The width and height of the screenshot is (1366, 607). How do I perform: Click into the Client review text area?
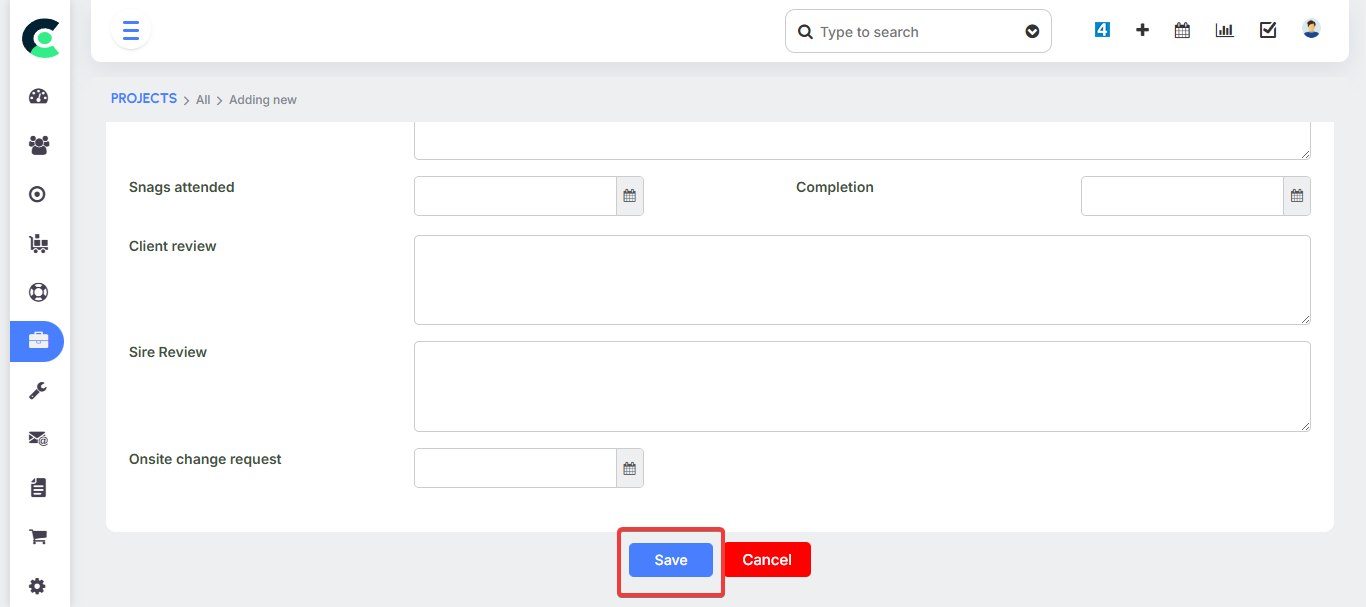pos(861,280)
